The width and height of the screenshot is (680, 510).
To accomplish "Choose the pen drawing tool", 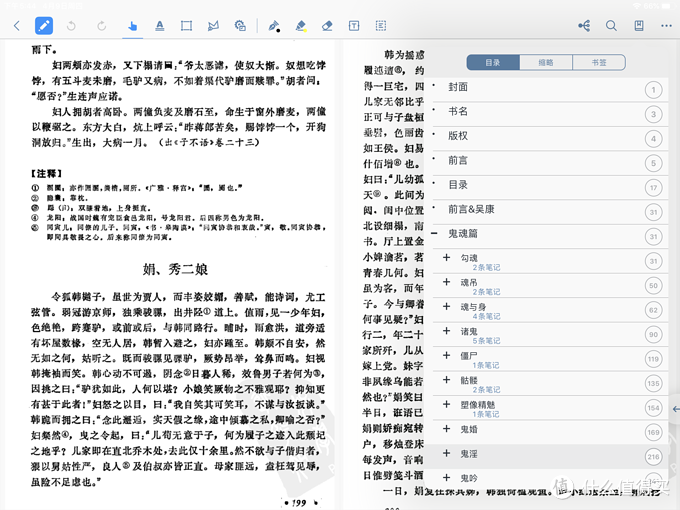I will 274,26.
